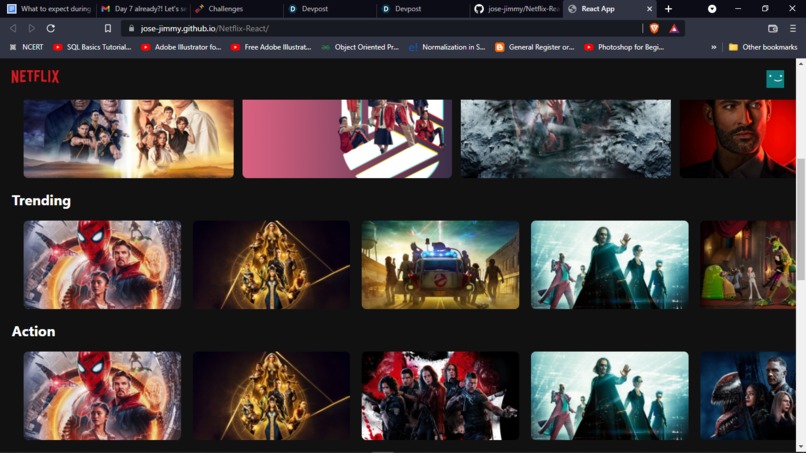Switch to the jose-jimmy/Netflix-React GitHub tab

(x=517, y=9)
